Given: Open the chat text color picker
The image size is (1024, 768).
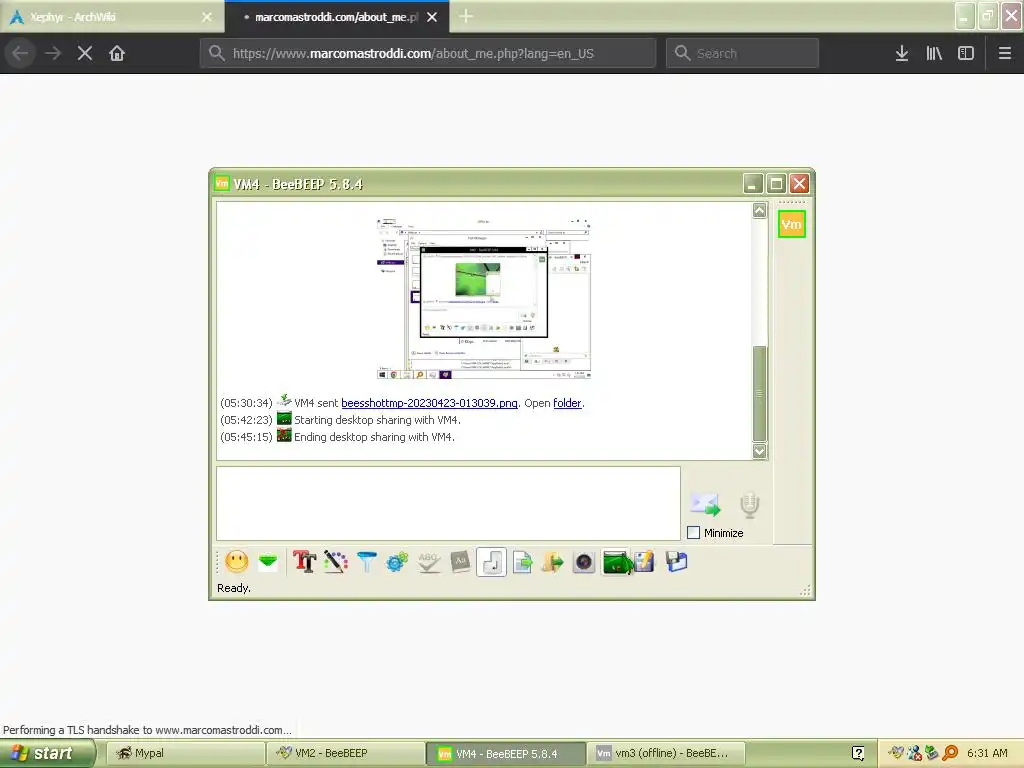Looking at the screenshot, I should point(336,562).
